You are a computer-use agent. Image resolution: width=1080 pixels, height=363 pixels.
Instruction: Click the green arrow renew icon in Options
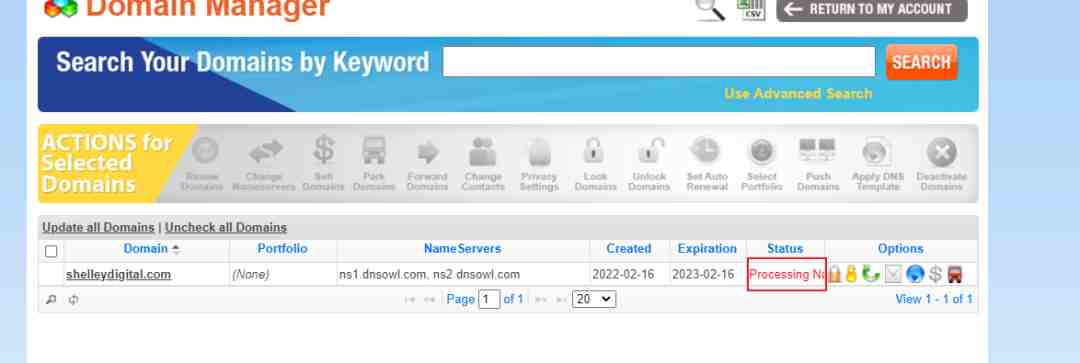[x=871, y=274]
